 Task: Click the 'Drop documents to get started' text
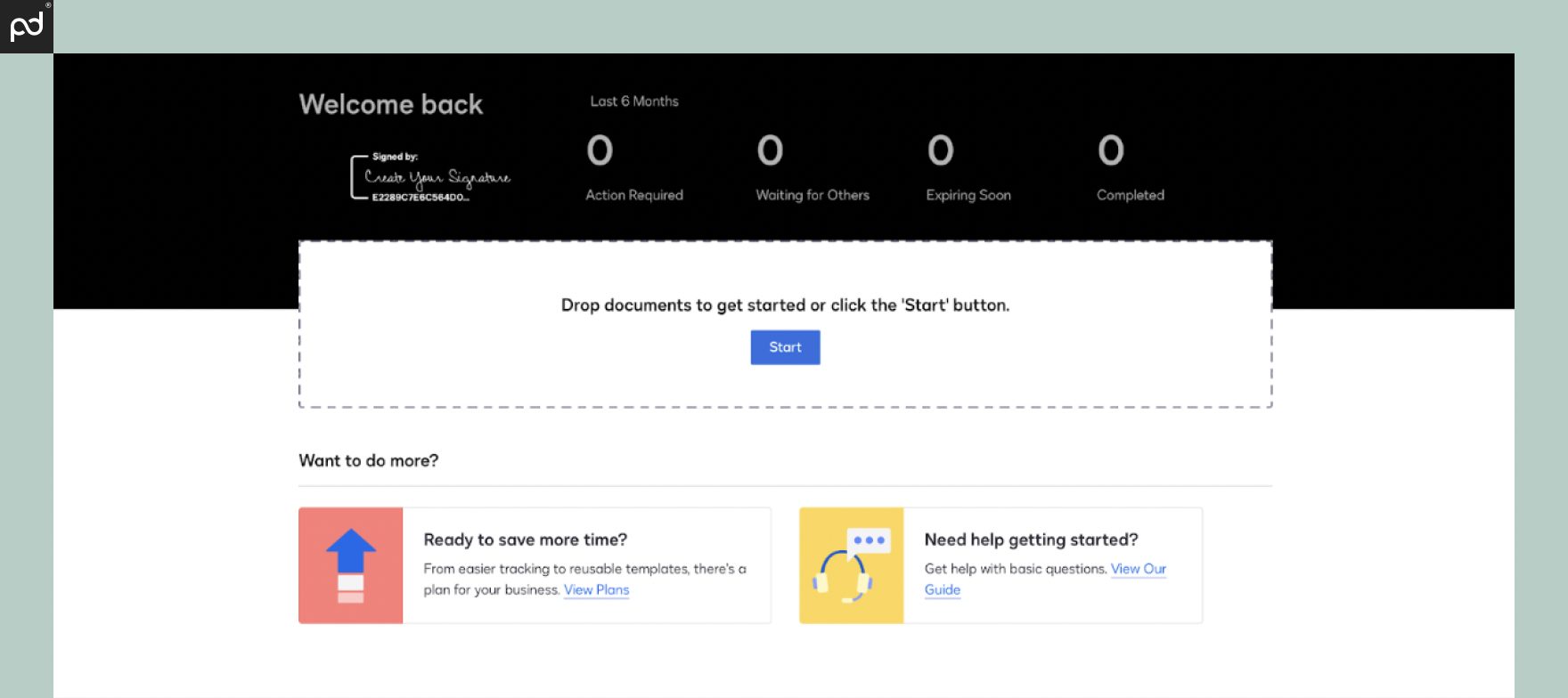coord(785,304)
